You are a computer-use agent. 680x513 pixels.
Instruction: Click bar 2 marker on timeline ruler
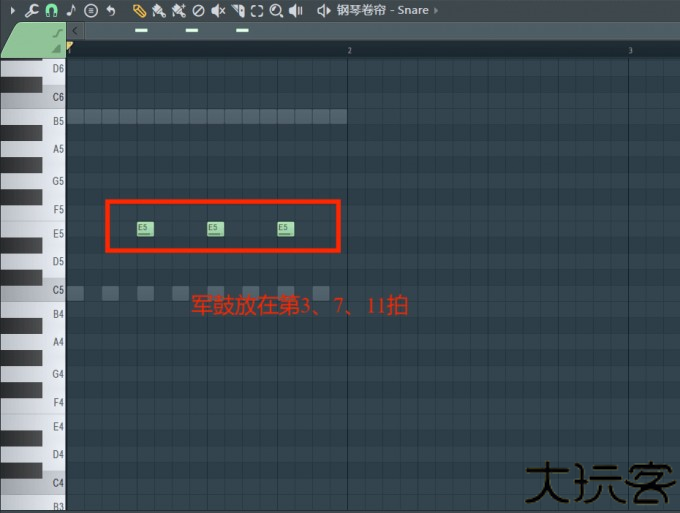tap(349, 49)
